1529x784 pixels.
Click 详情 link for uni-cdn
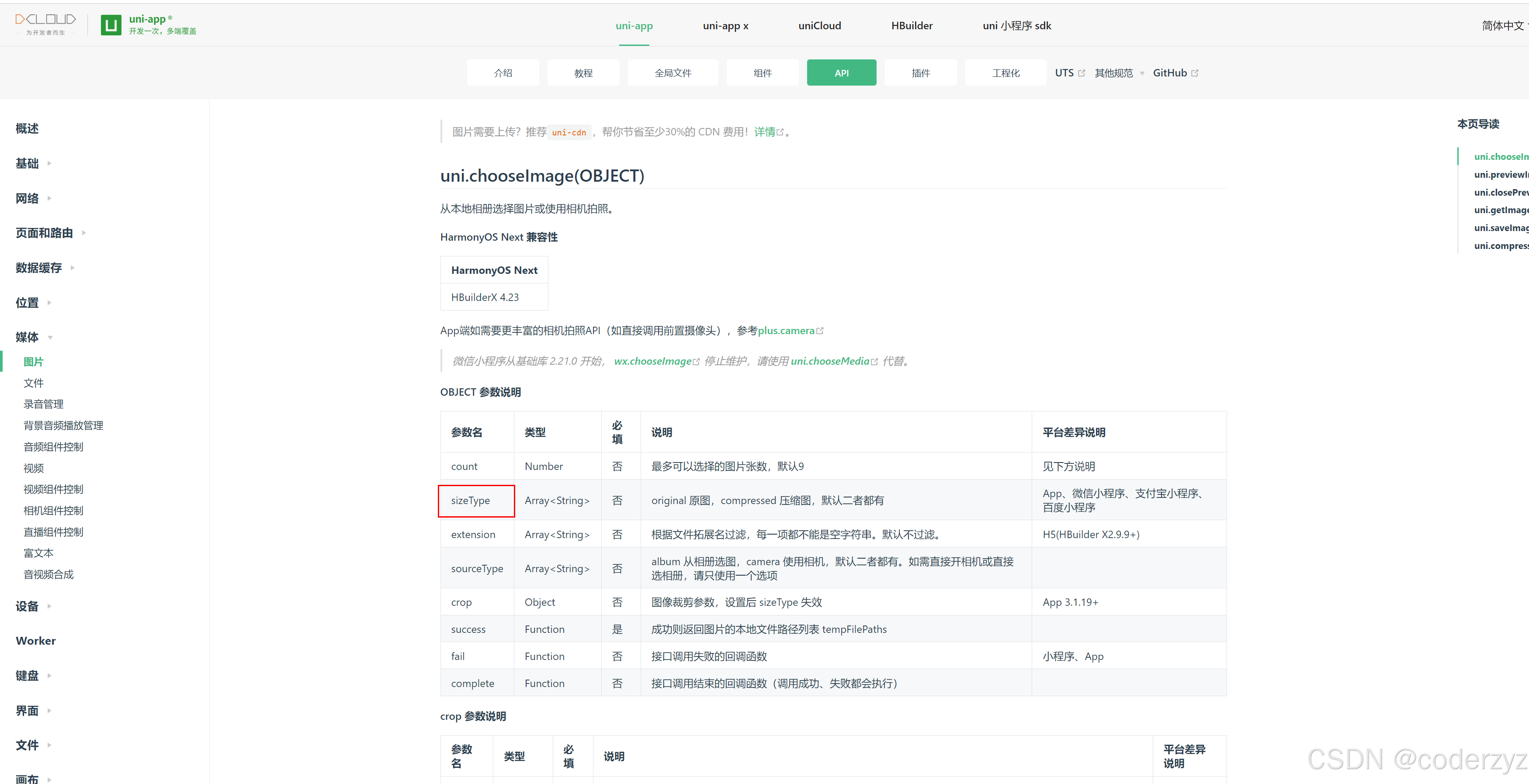click(765, 132)
